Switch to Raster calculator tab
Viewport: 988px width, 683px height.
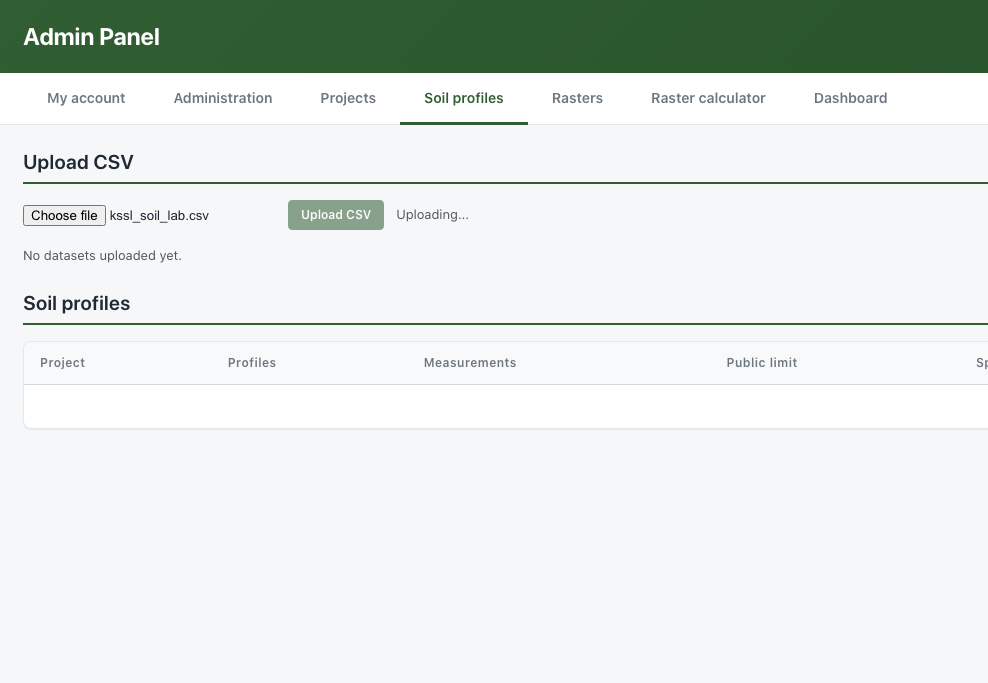[708, 98]
